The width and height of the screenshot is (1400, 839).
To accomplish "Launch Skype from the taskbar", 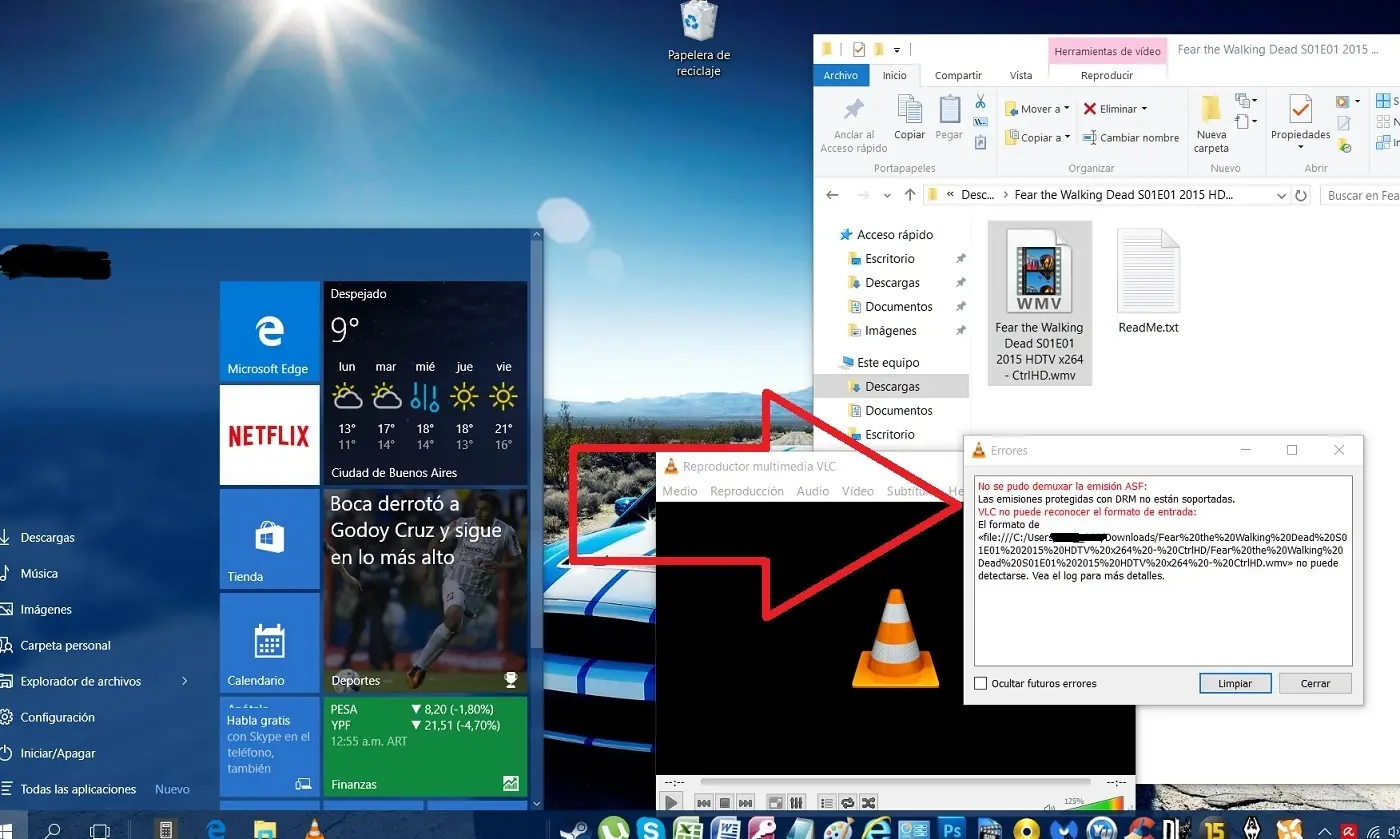I will coord(649,828).
